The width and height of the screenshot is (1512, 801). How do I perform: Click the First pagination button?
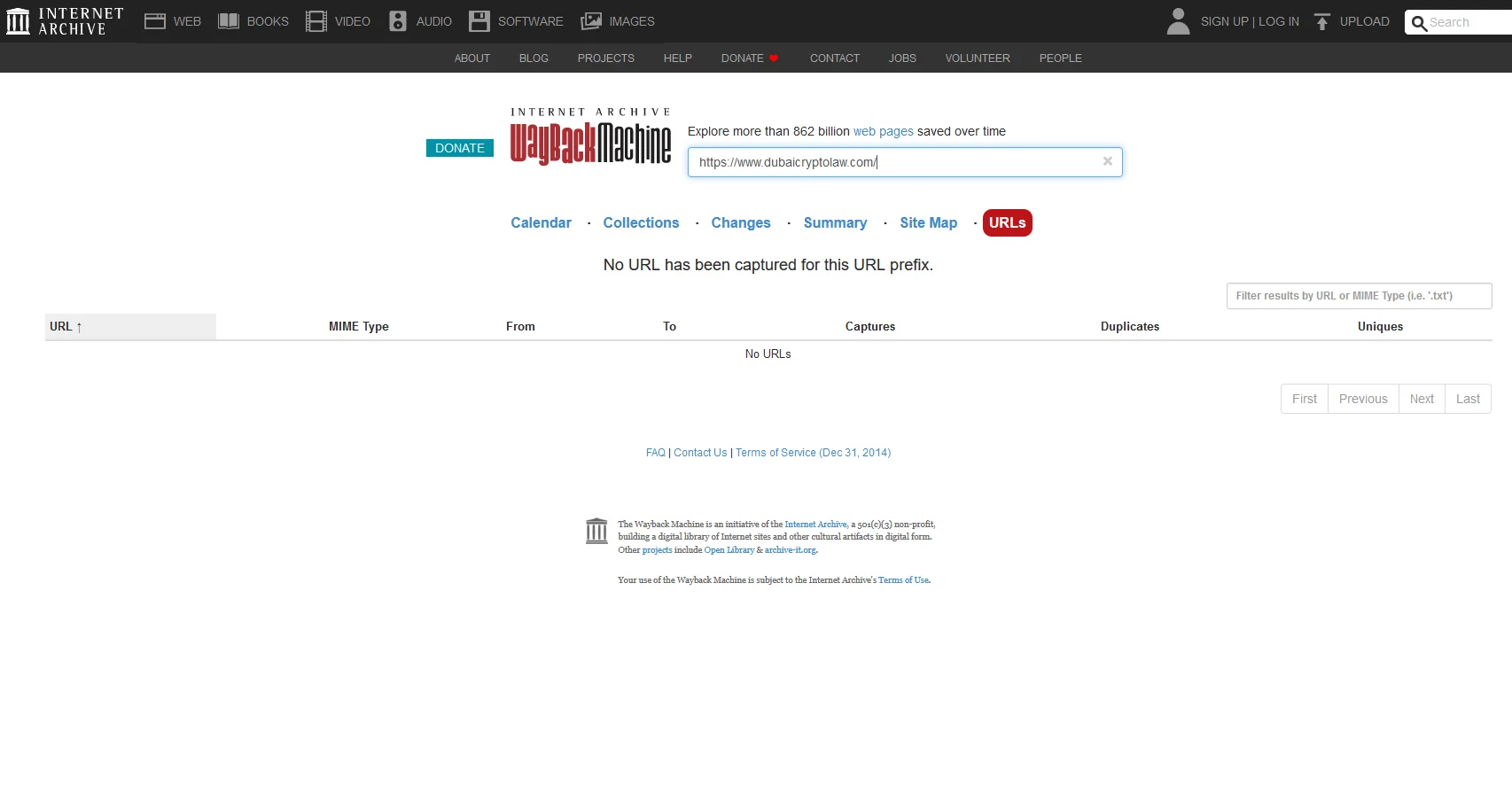[x=1305, y=399]
